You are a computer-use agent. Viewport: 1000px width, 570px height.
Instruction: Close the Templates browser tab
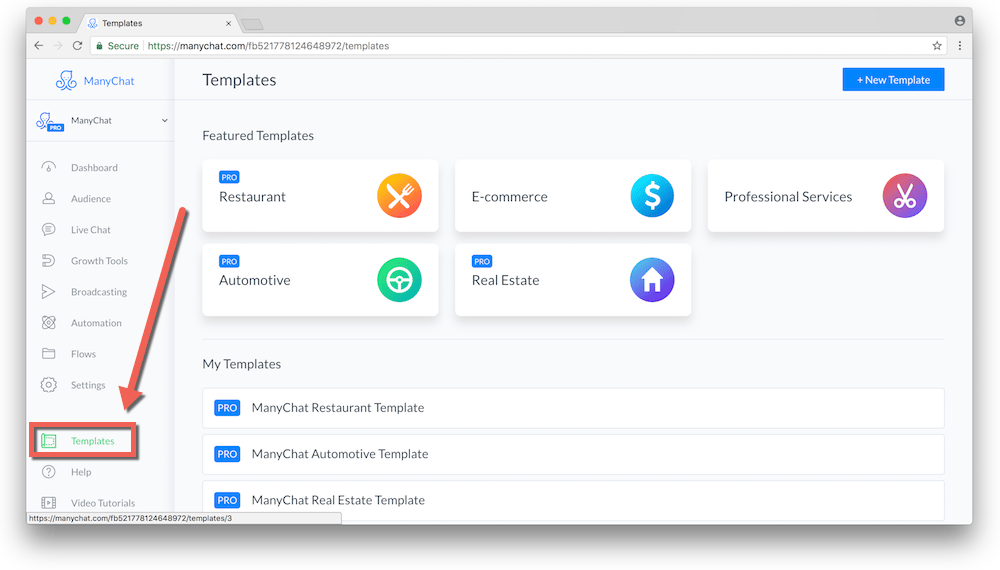coord(228,23)
